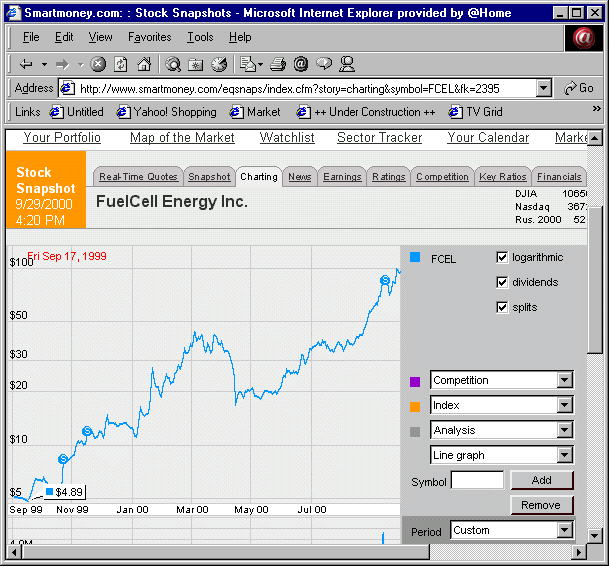
Task: Open the Period Custom dropdown
Action: pos(565,530)
